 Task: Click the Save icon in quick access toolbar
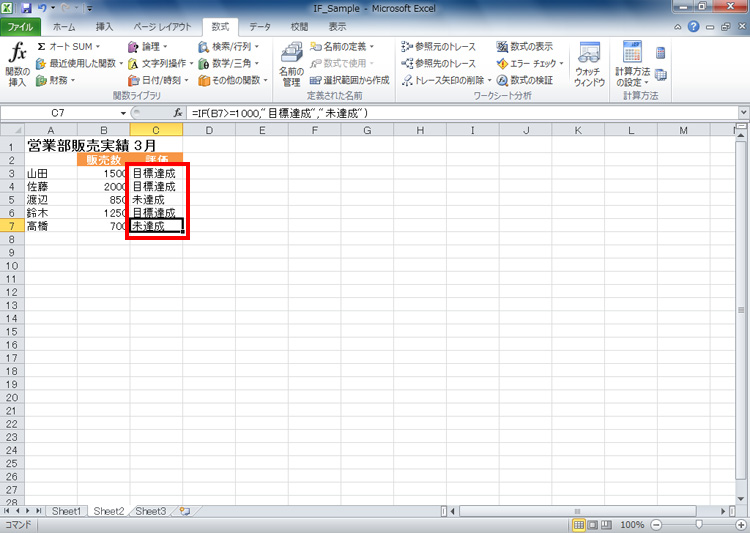[26, 8]
